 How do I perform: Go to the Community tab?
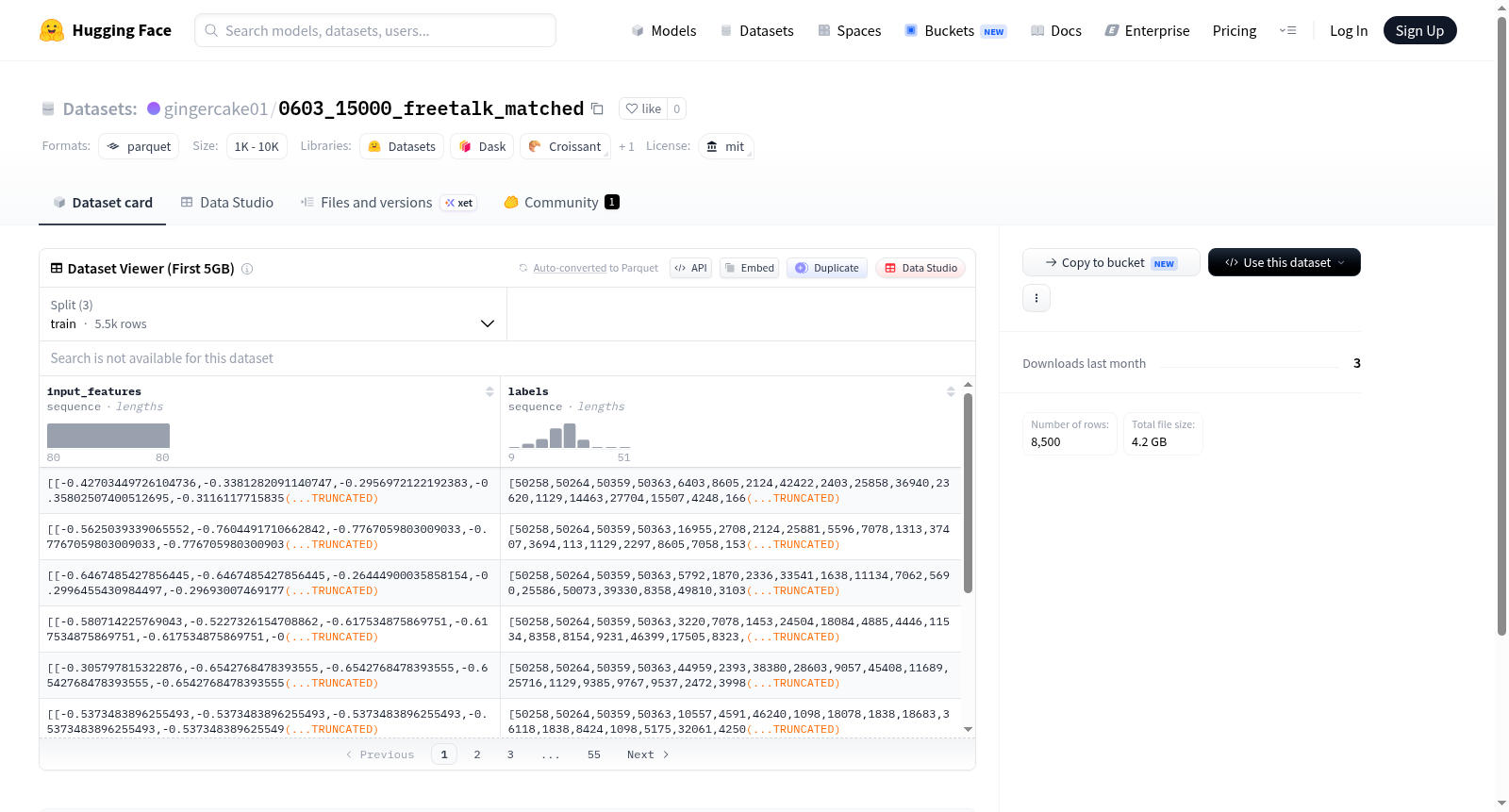click(561, 203)
